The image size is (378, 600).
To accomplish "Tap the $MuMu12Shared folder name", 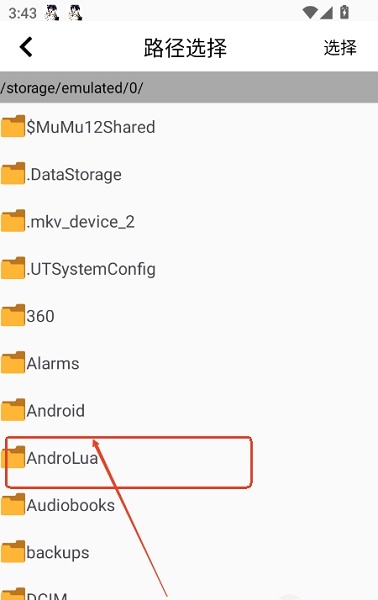I will 91,127.
